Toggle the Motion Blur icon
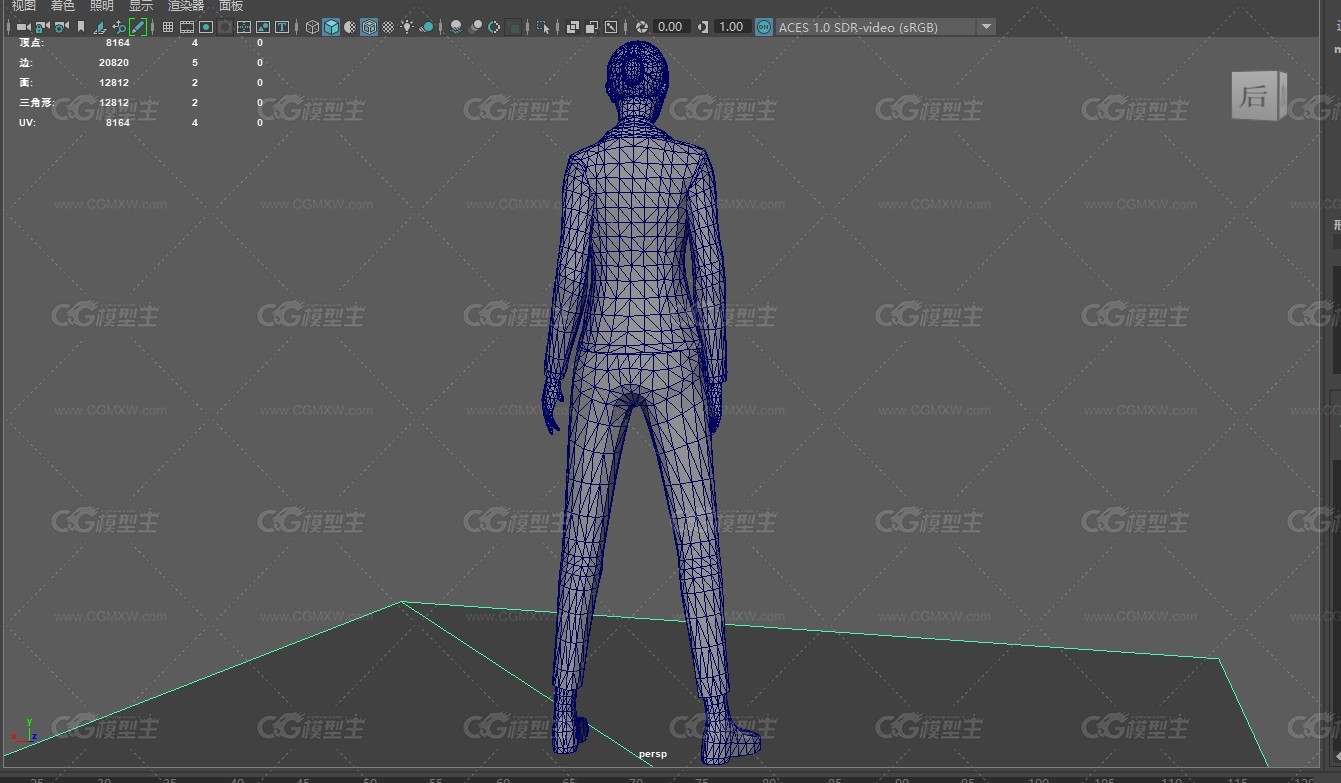Viewport: 1341px width, 783px height. pyautogui.click(x=475, y=27)
